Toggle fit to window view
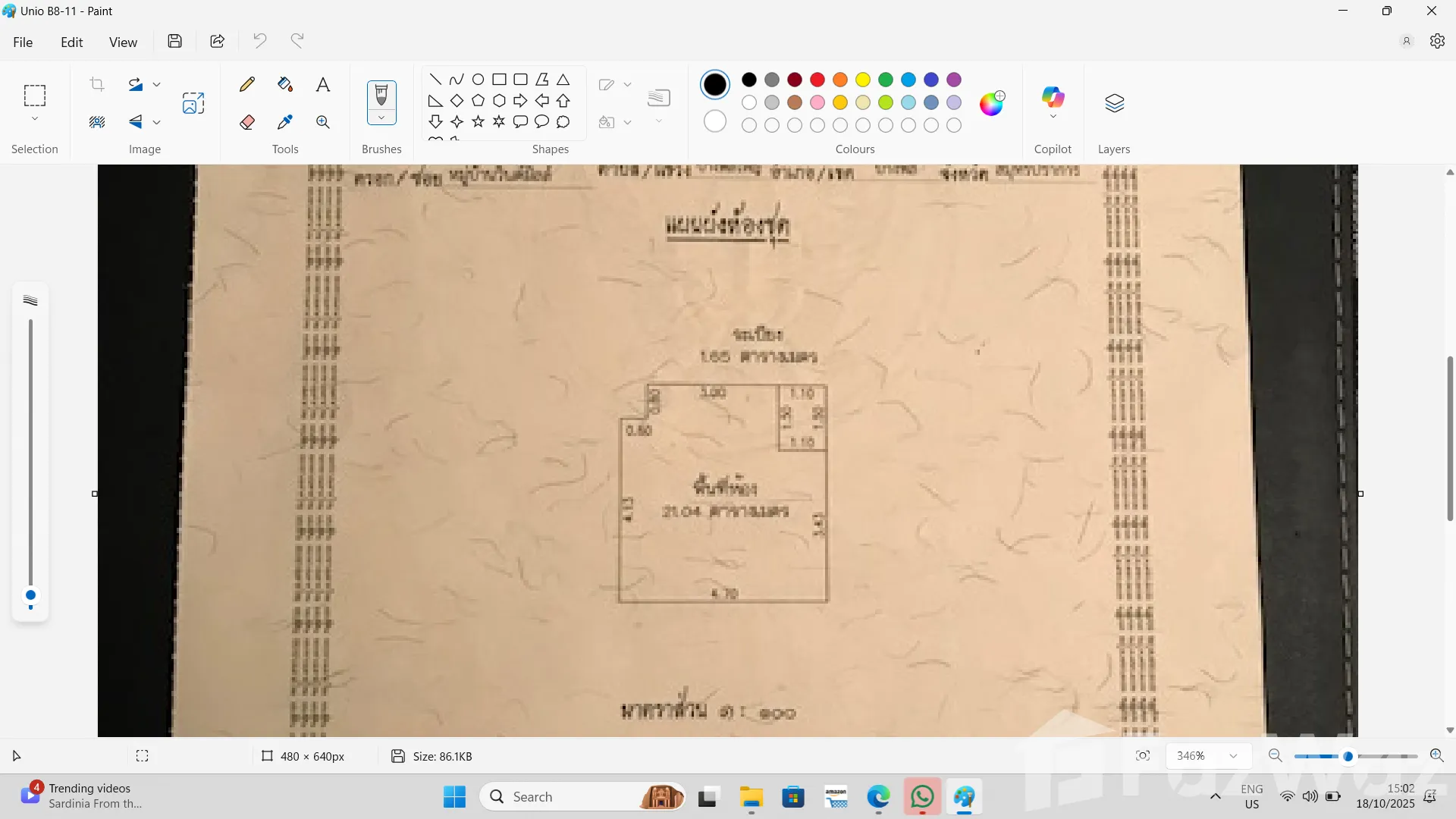This screenshot has width=1456, height=819. [1143, 755]
